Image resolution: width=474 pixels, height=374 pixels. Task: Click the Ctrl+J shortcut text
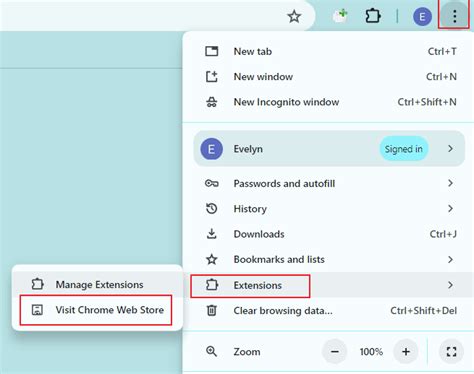(443, 234)
